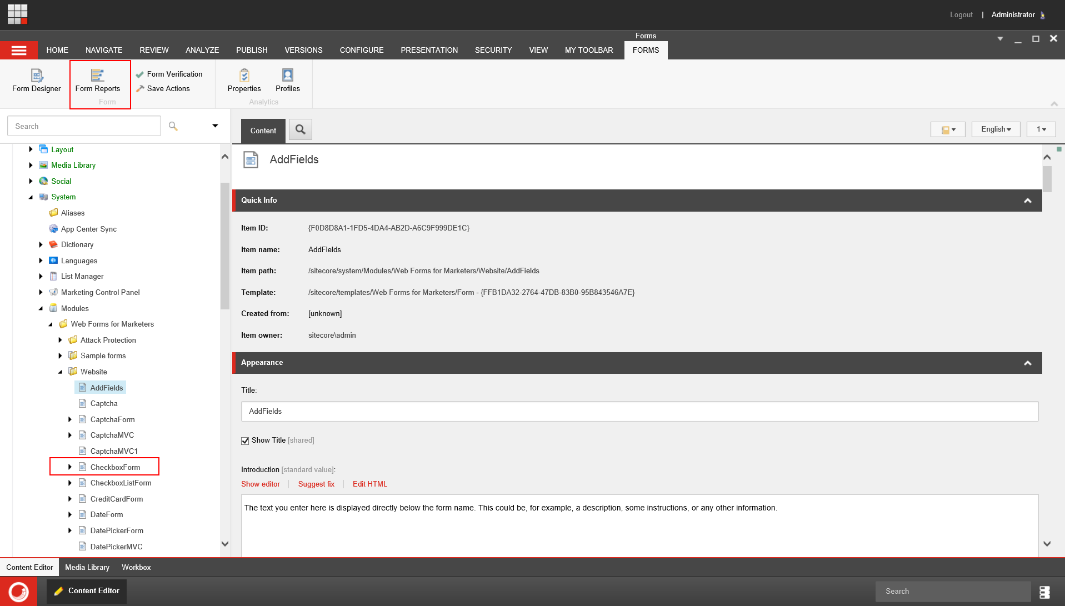Toggle the Show Title checkbox
The width and height of the screenshot is (1065, 606).
(x=246, y=441)
